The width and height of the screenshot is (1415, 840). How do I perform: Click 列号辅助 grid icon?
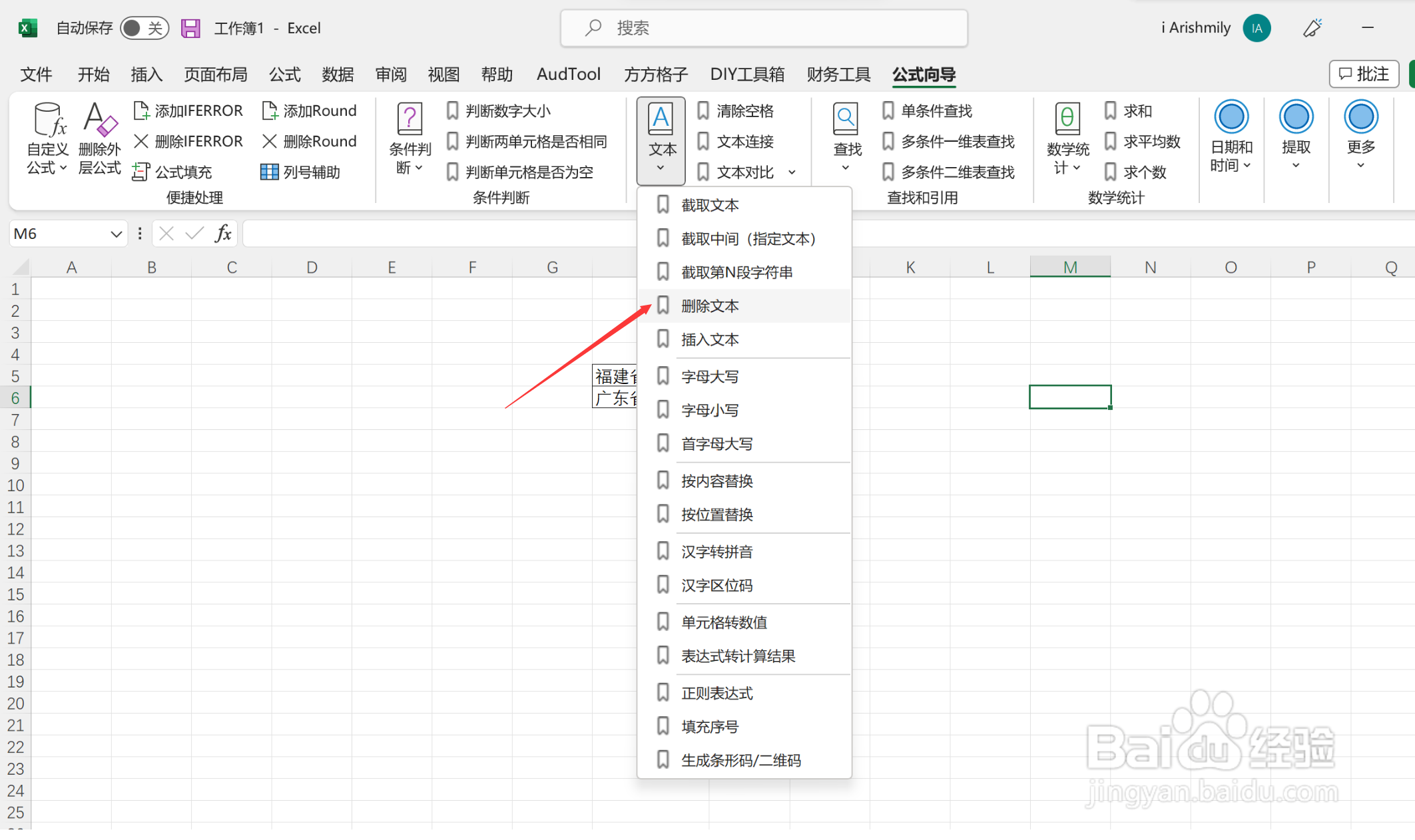point(269,172)
